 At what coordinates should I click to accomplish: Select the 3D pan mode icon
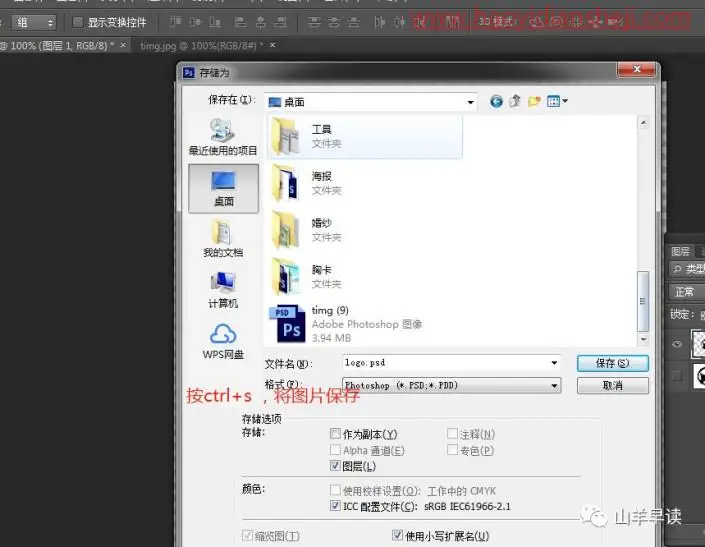(x=576, y=22)
